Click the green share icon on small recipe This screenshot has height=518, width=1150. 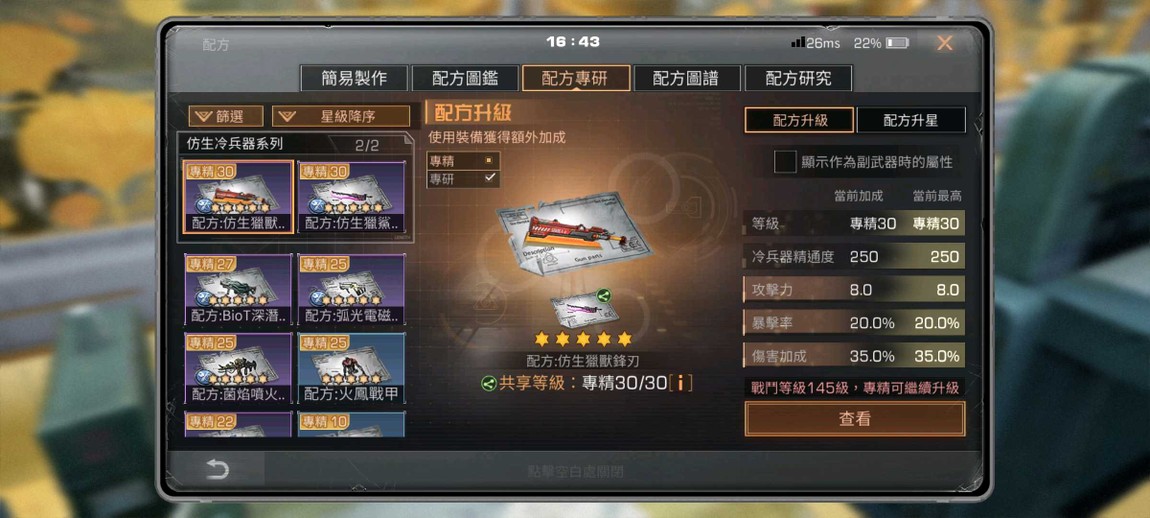click(x=604, y=296)
